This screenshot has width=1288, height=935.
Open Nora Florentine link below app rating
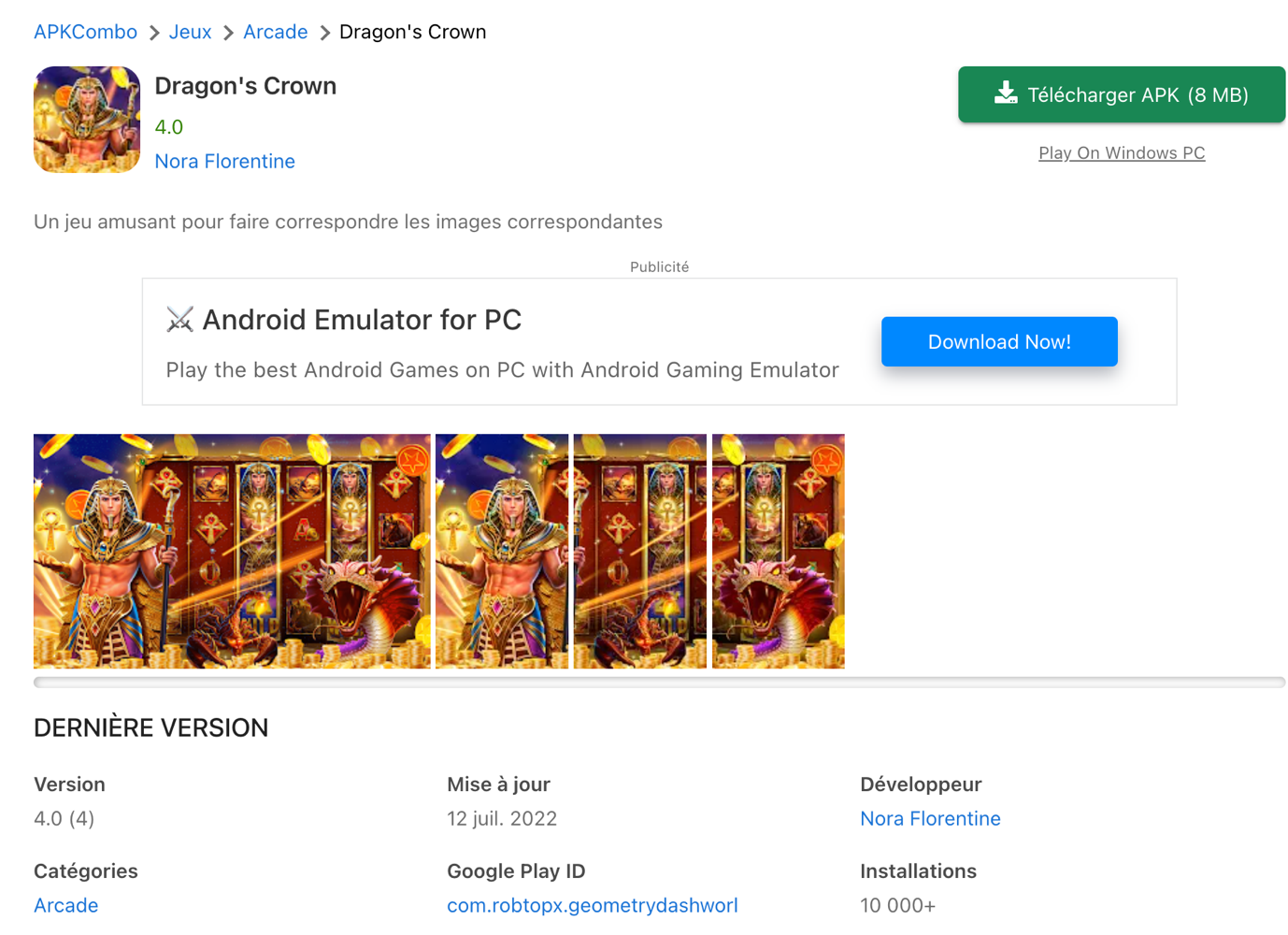click(224, 161)
